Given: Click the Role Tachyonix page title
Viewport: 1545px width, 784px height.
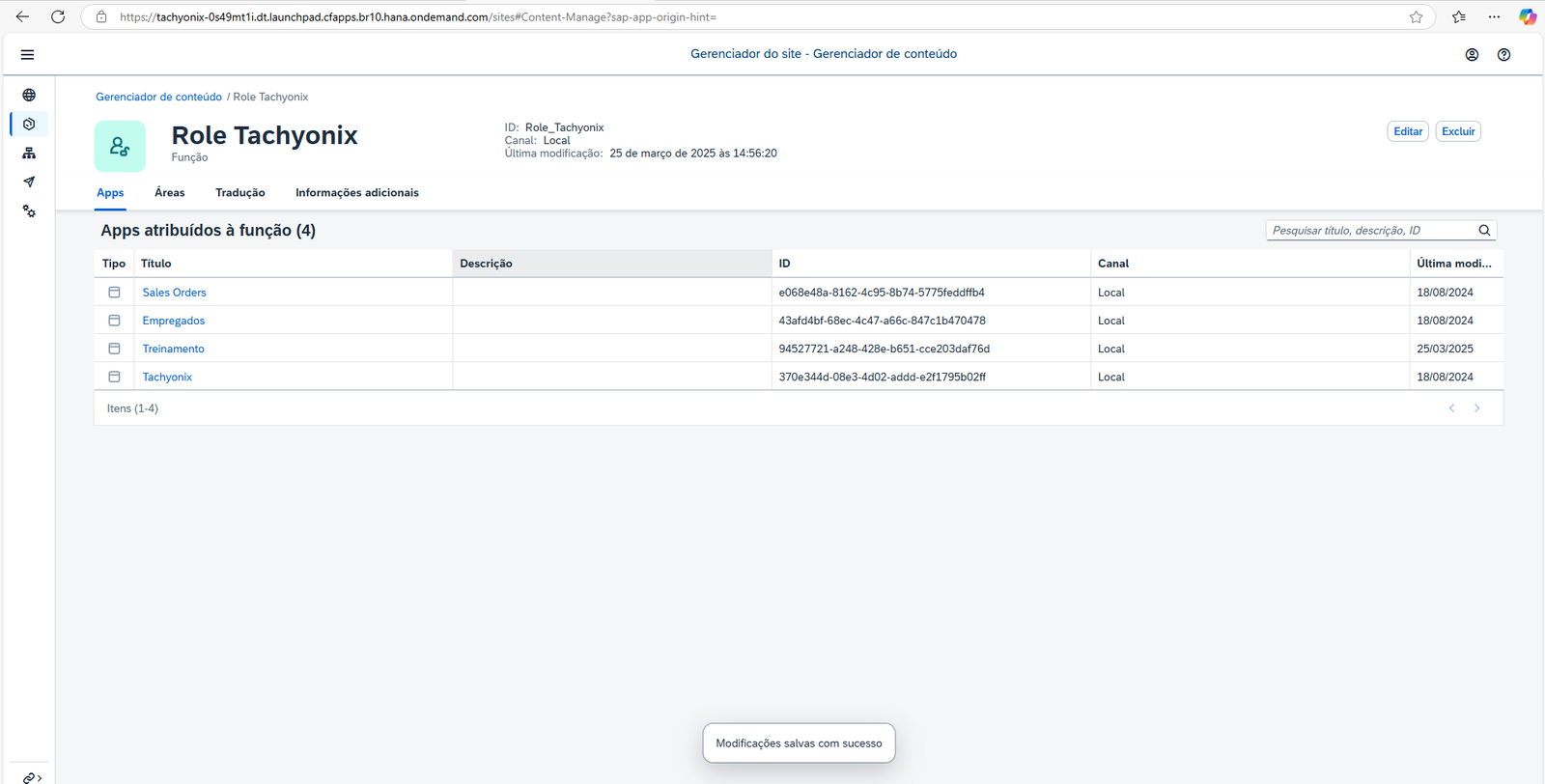Looking at the screenshot, I should 265,135.
